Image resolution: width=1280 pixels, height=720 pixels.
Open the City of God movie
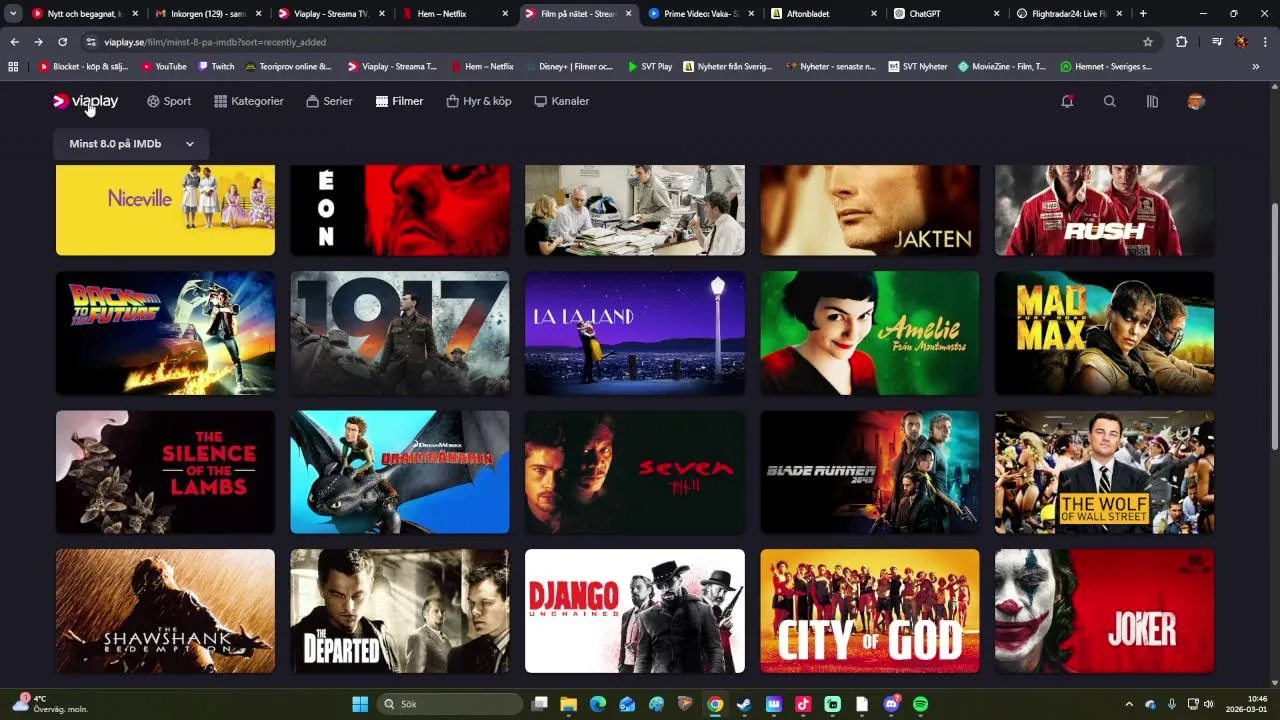click(x=870, y=611)
